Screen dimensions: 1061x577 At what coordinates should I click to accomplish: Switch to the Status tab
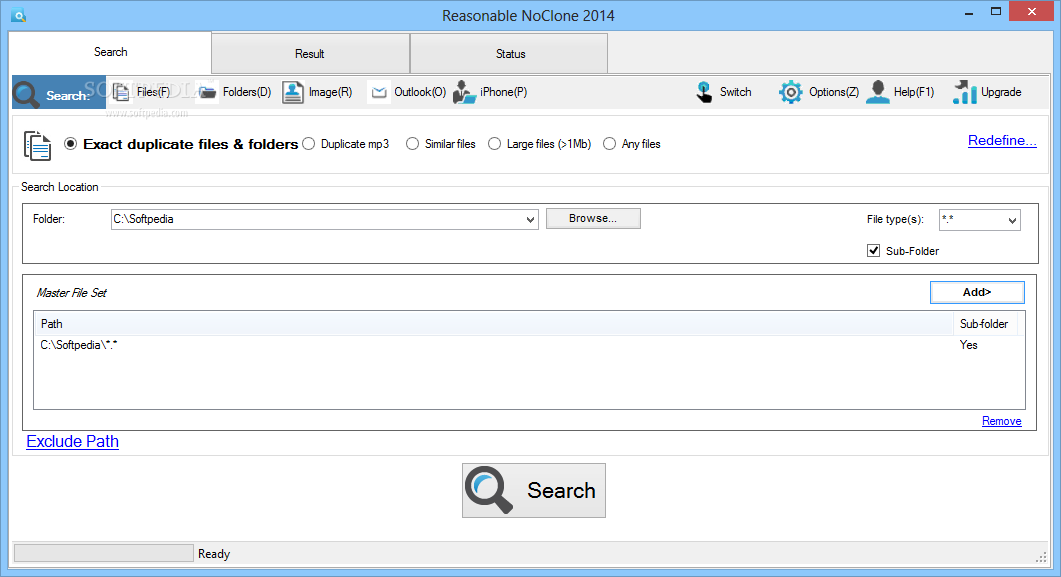tap(510, 54)
